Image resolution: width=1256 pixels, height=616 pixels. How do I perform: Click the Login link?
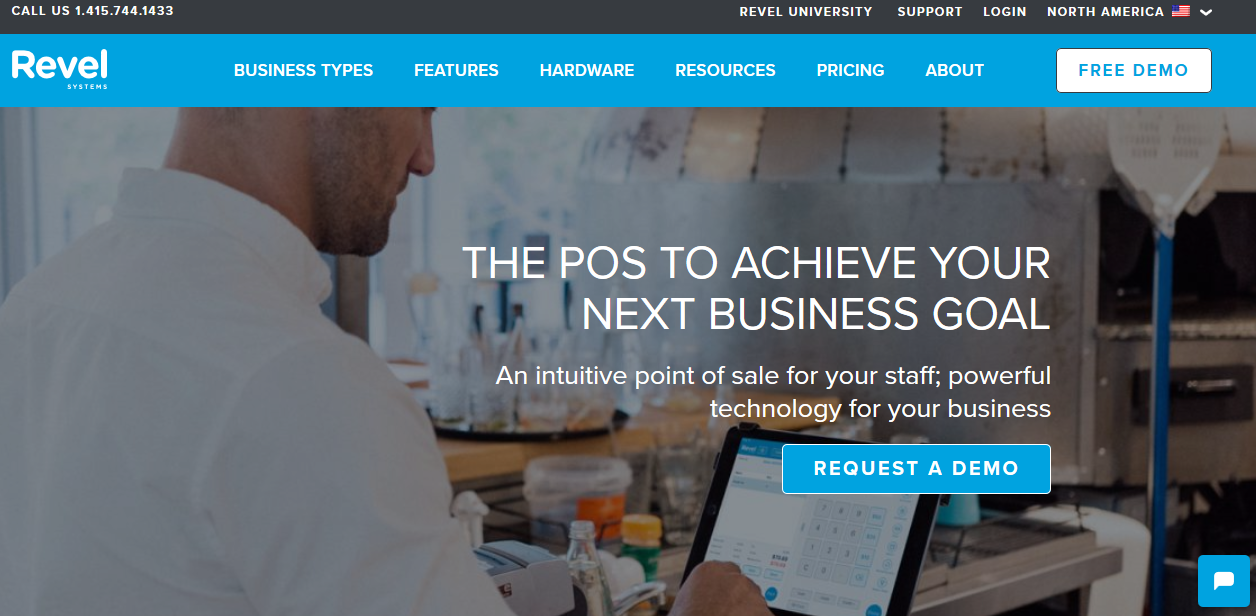1004,12
